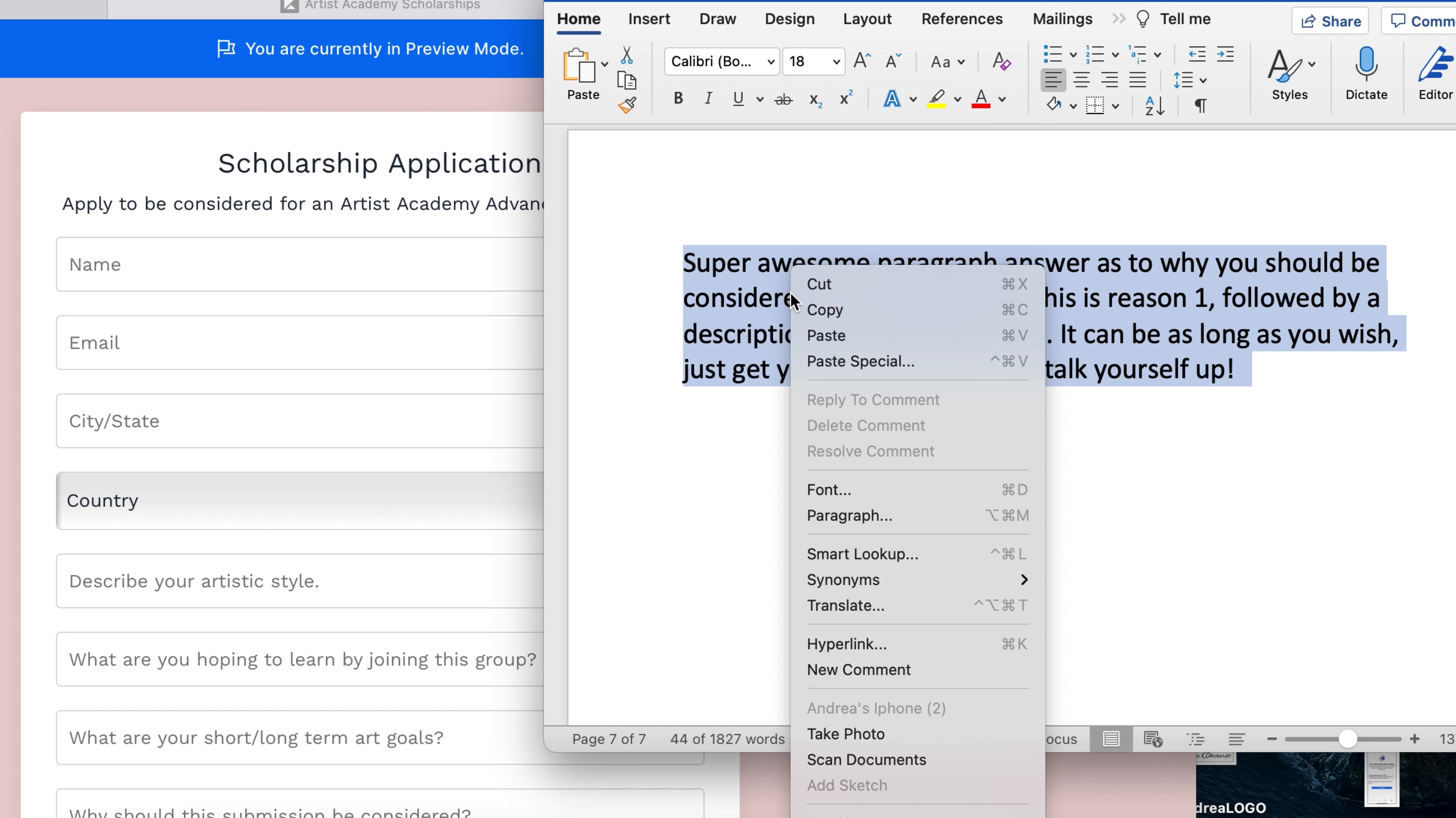Toggle Italic formatting button
1456x818 pixels.
tap(708, 99)
